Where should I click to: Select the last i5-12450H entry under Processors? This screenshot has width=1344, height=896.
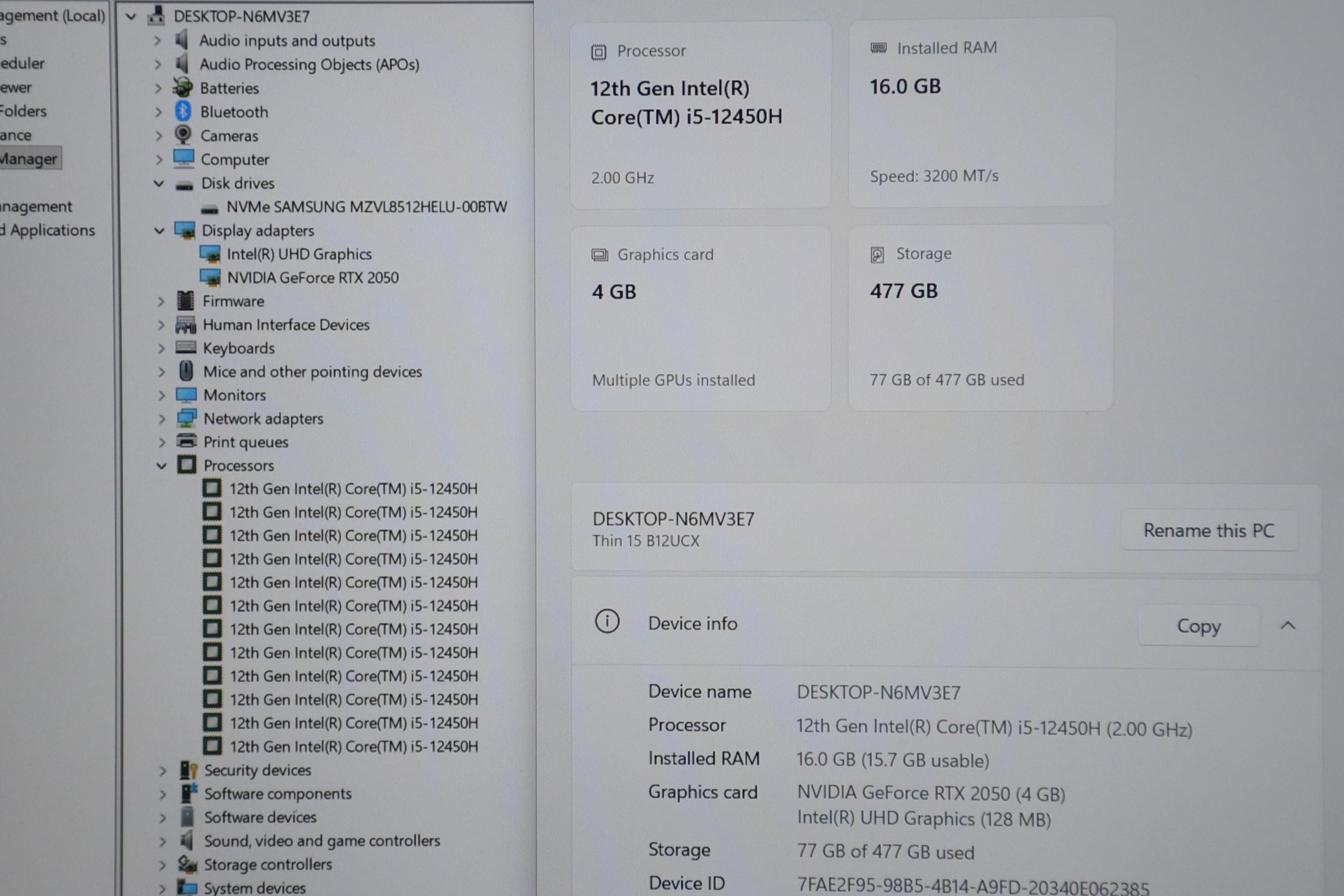[354, 746]
